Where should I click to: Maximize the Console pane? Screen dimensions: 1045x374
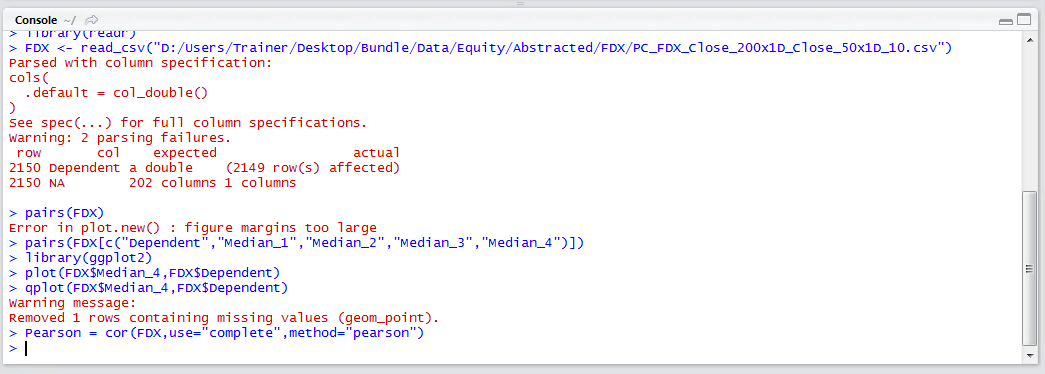pyautogui.click(x=1024, y=20)
